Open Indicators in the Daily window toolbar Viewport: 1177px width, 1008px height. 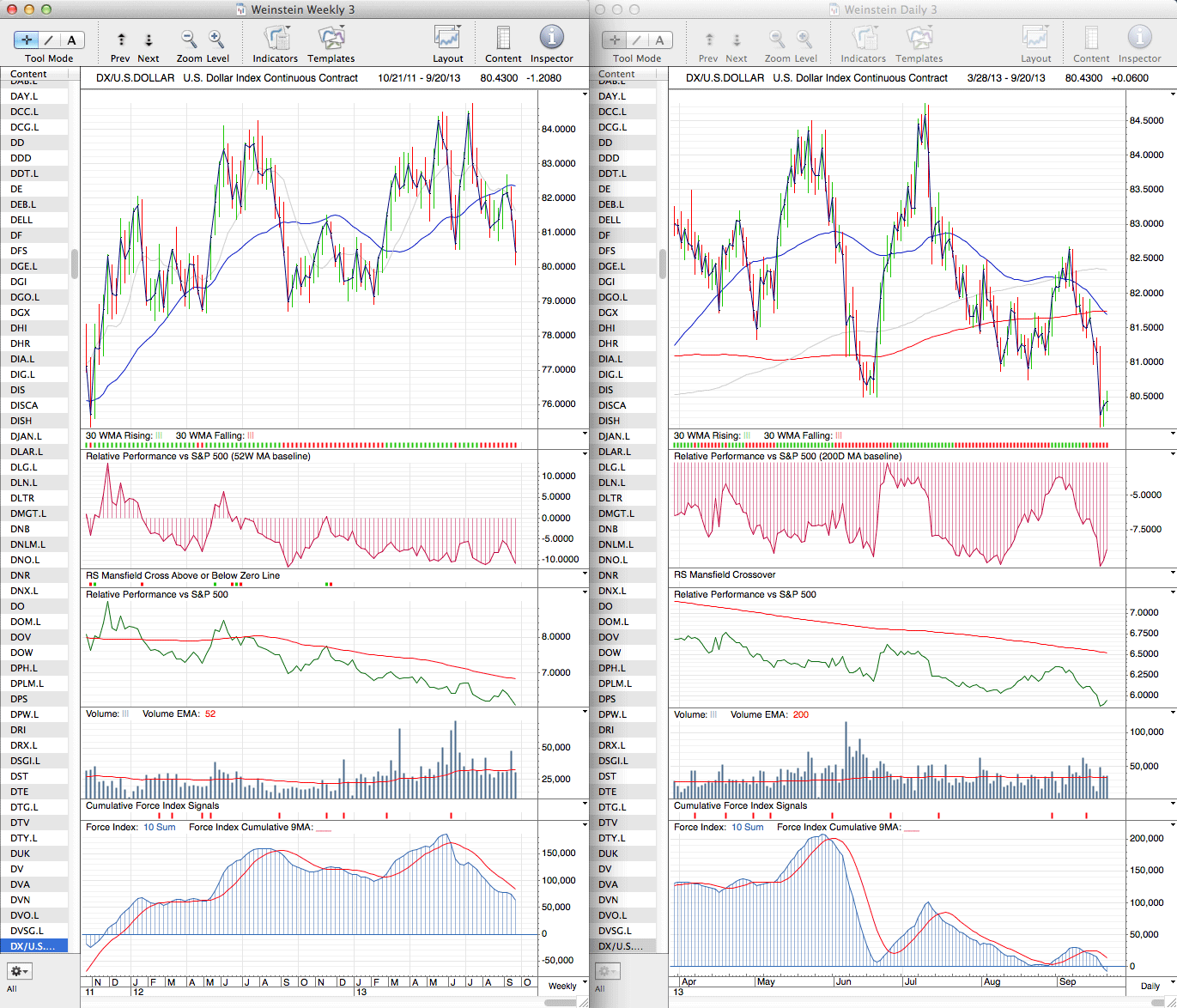pos(863,39)
